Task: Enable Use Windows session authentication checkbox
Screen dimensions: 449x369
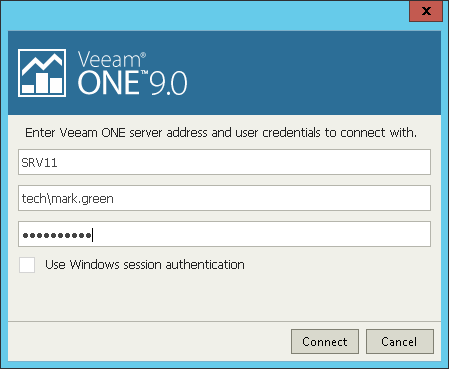Action: coord(27,265)
